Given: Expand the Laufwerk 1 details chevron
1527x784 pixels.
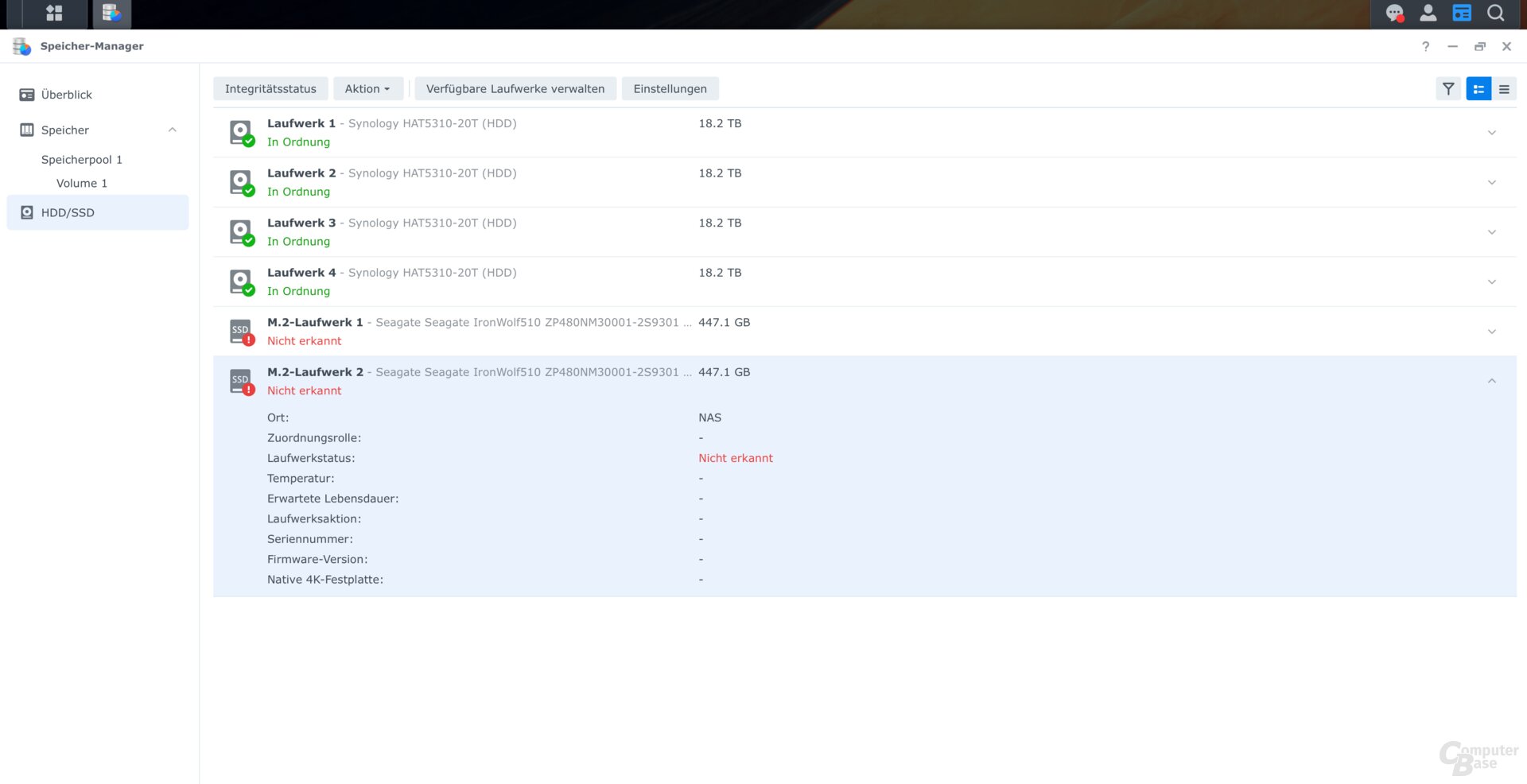Looking at the screenshot, I should pyautogui.click(x=1492, y=133).
